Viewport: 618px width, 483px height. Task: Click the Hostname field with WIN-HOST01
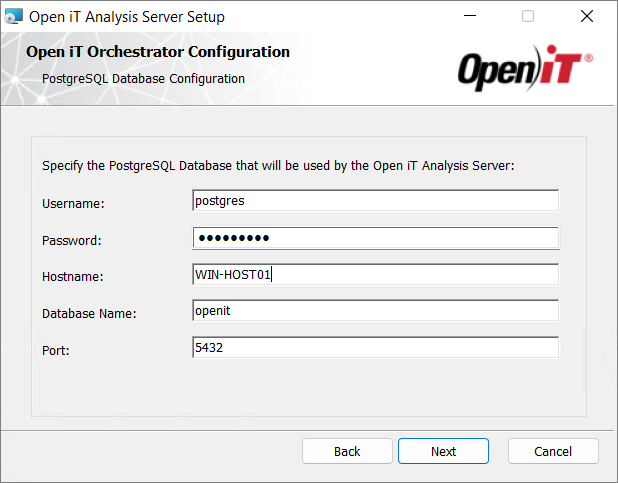pyautogui.click(x=376, y=274)
